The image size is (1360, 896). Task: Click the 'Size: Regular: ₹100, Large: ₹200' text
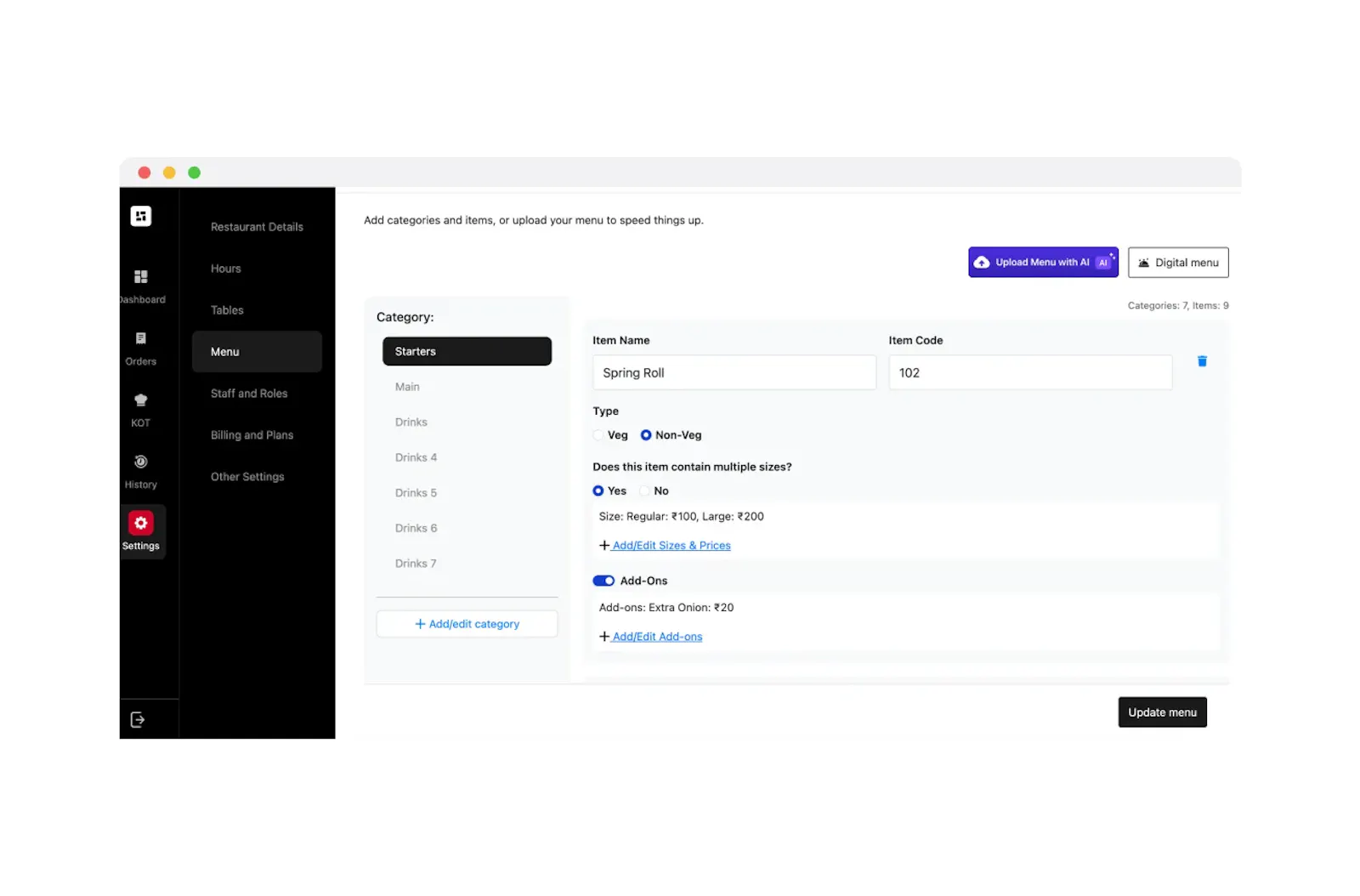coord(682,517)
